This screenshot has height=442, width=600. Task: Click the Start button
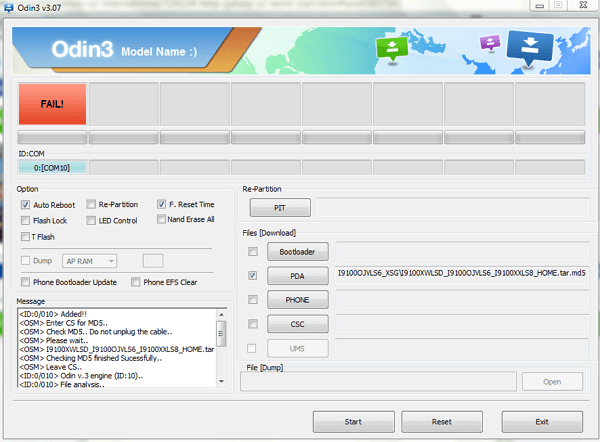[353, 422]
